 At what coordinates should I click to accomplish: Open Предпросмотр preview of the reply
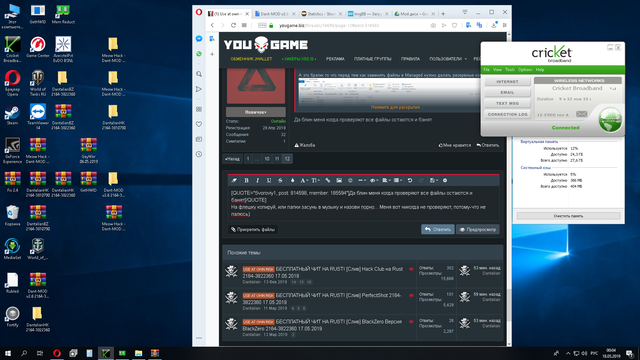coord(478,229)
